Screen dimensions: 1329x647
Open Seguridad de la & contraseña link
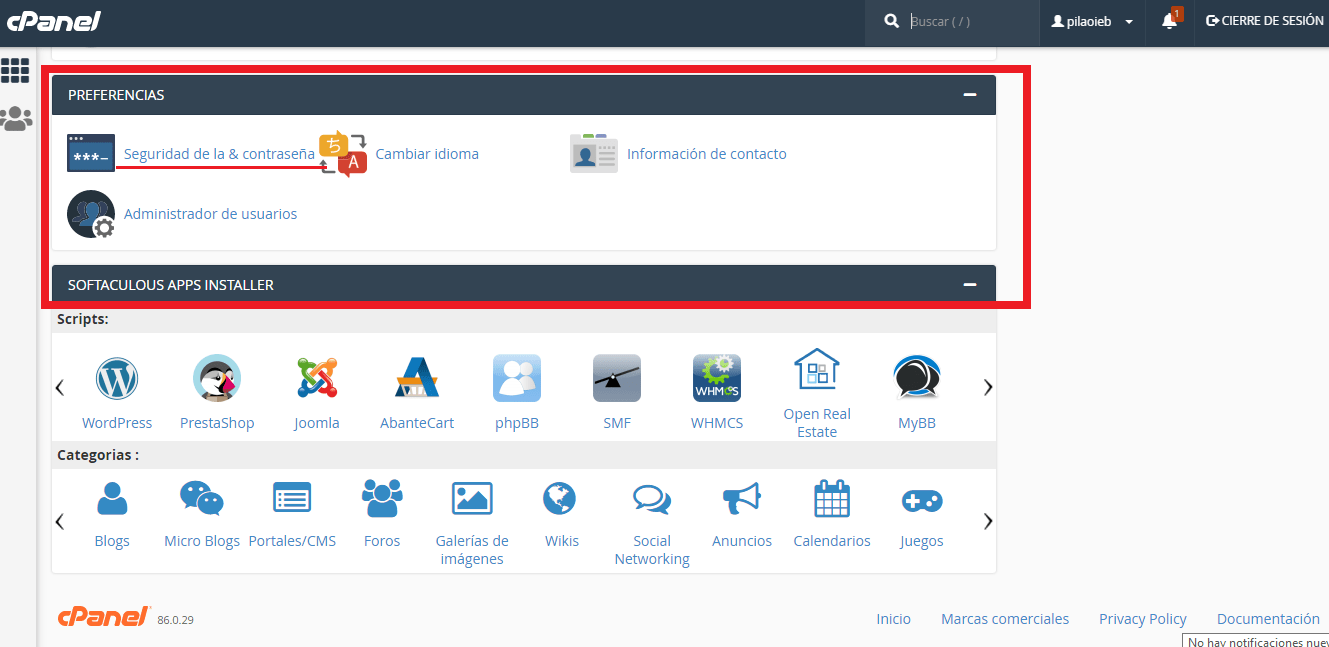click(x=219, y=154)
